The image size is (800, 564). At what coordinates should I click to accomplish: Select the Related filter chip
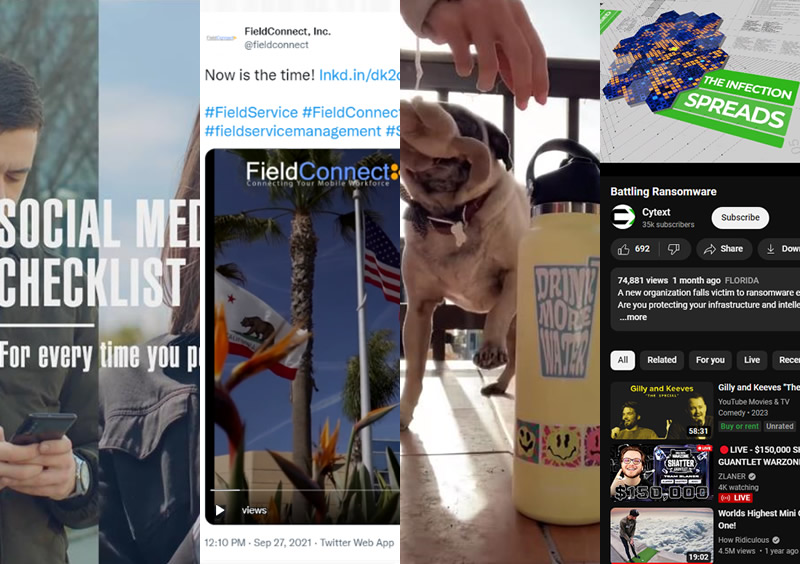pos(662,360)
